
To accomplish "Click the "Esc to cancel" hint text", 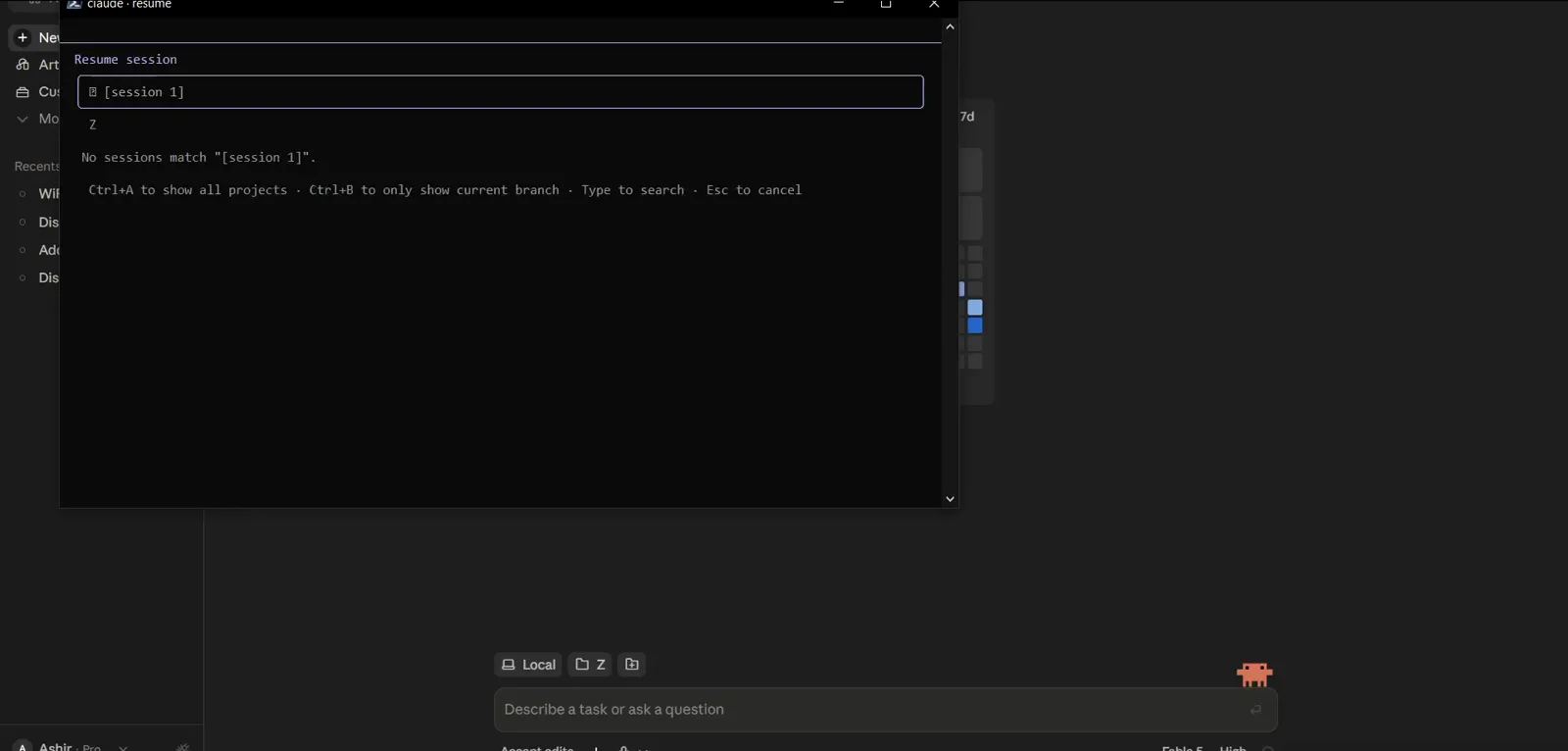I will pyautogui.click(x=754, y=190).
